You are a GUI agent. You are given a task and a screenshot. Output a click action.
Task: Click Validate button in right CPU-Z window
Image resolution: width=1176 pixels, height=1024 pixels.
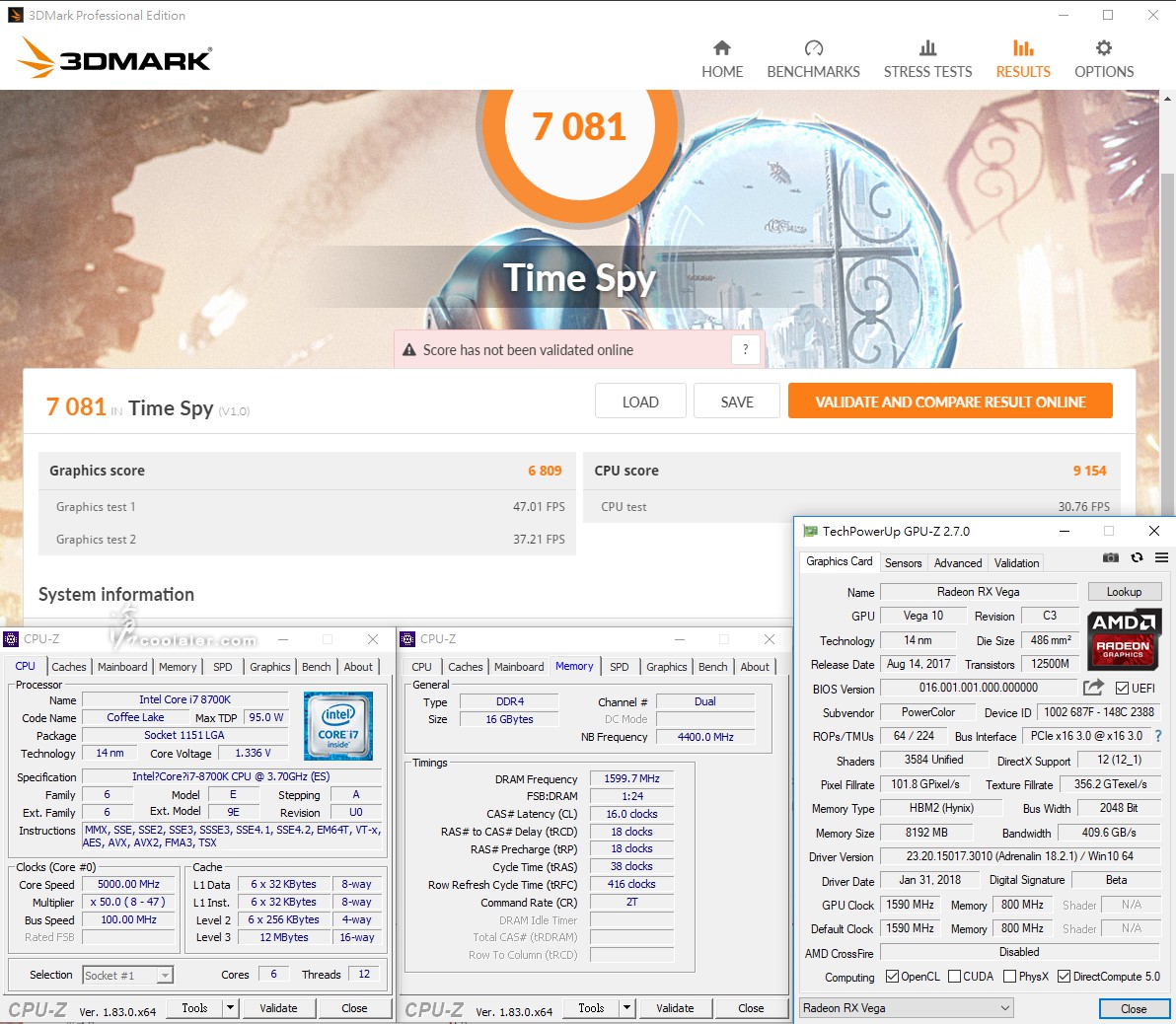tap(675, 1007)
